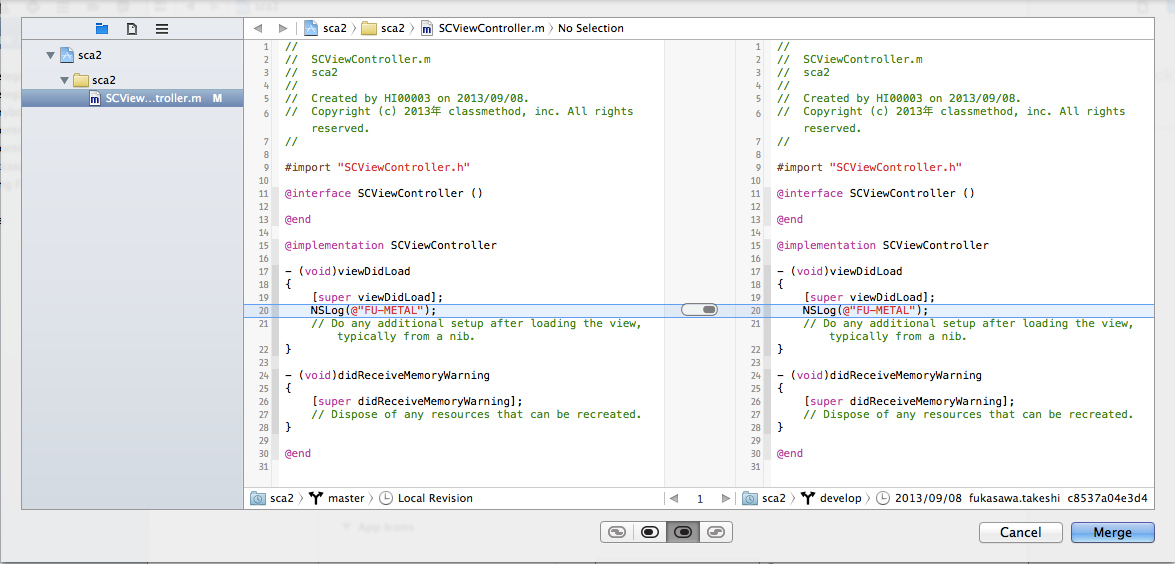
Task: Collapse the sca2 project disclosure triangle
Action: point(50,55)
